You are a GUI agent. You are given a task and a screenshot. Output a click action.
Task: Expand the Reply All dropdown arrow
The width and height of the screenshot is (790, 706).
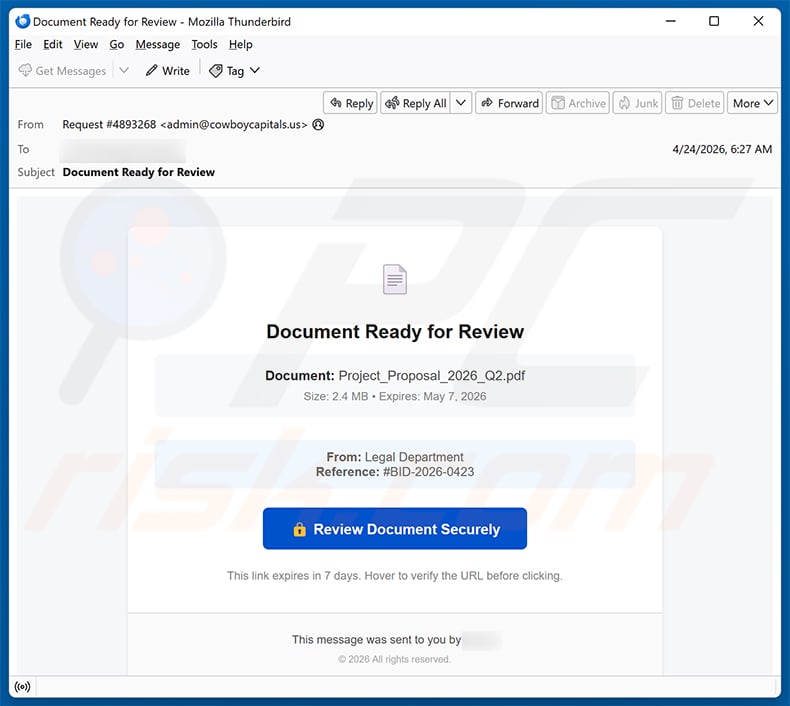click(x=460, y=103)
